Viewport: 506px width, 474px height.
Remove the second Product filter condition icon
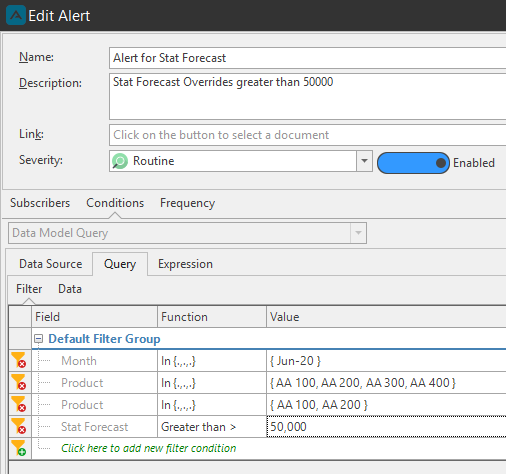point(19,404)
